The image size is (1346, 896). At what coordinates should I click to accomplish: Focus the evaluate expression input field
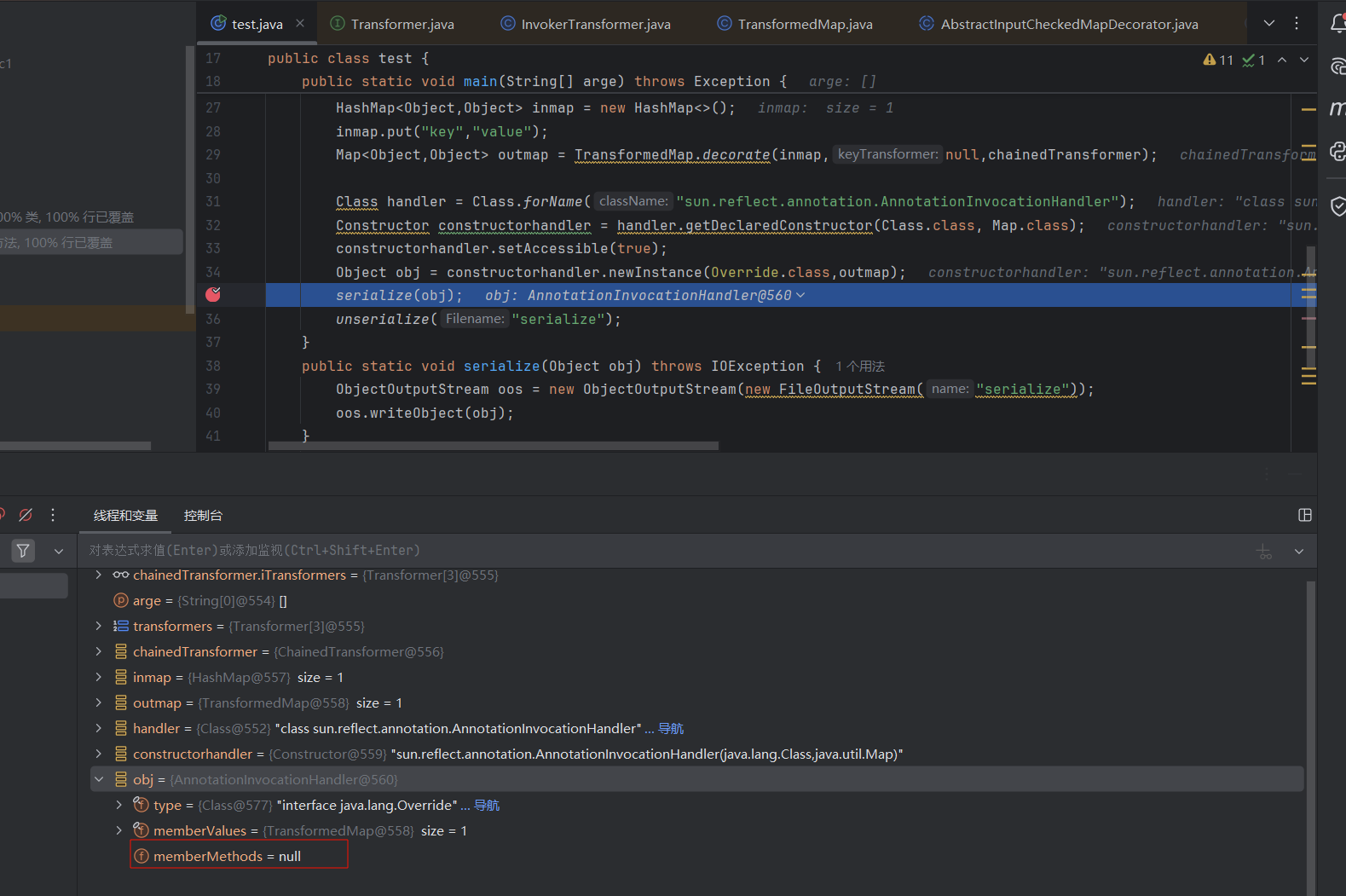(665, 551)
